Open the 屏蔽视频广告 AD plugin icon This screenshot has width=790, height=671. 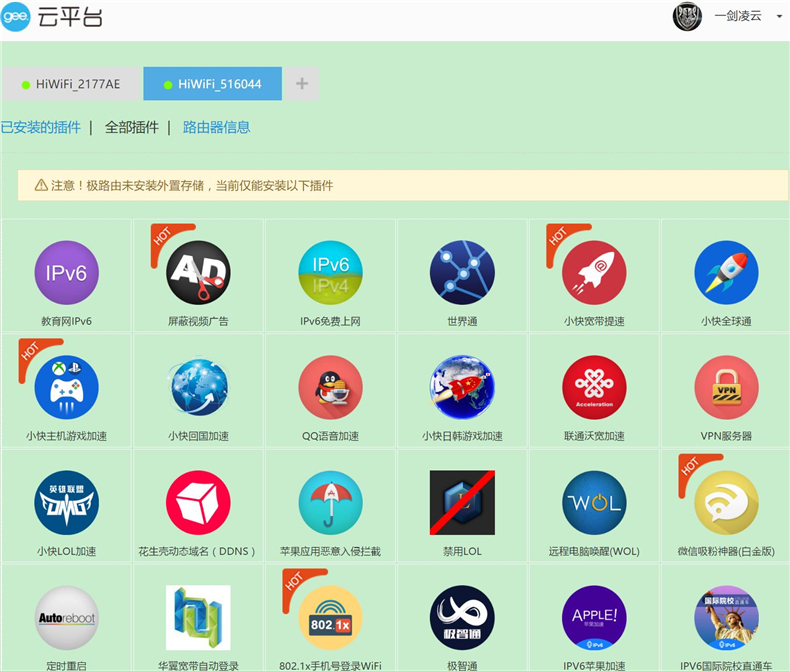[x=199, y=273]
